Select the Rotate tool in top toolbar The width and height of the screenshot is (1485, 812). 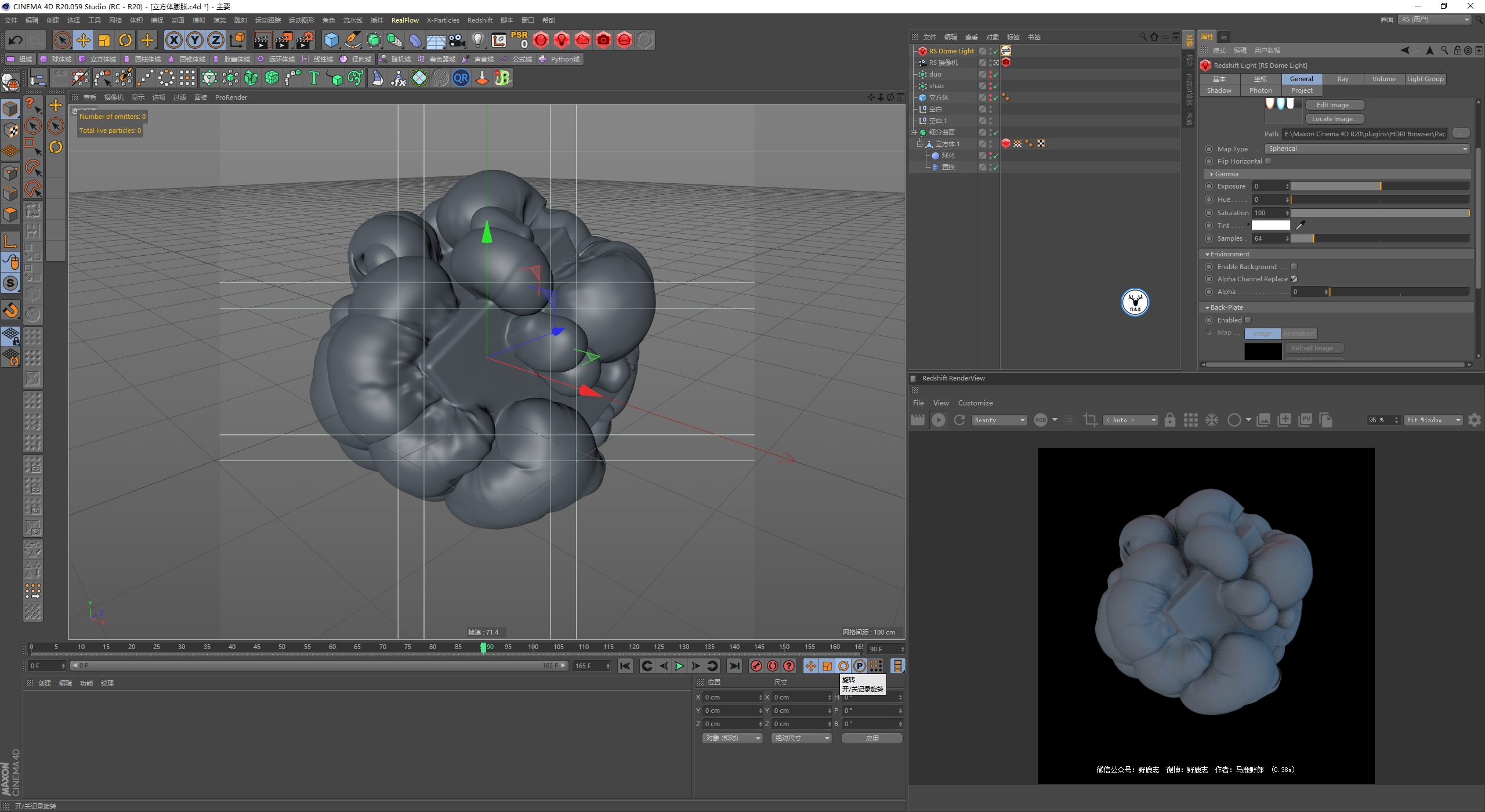click(x=125, y=40)
